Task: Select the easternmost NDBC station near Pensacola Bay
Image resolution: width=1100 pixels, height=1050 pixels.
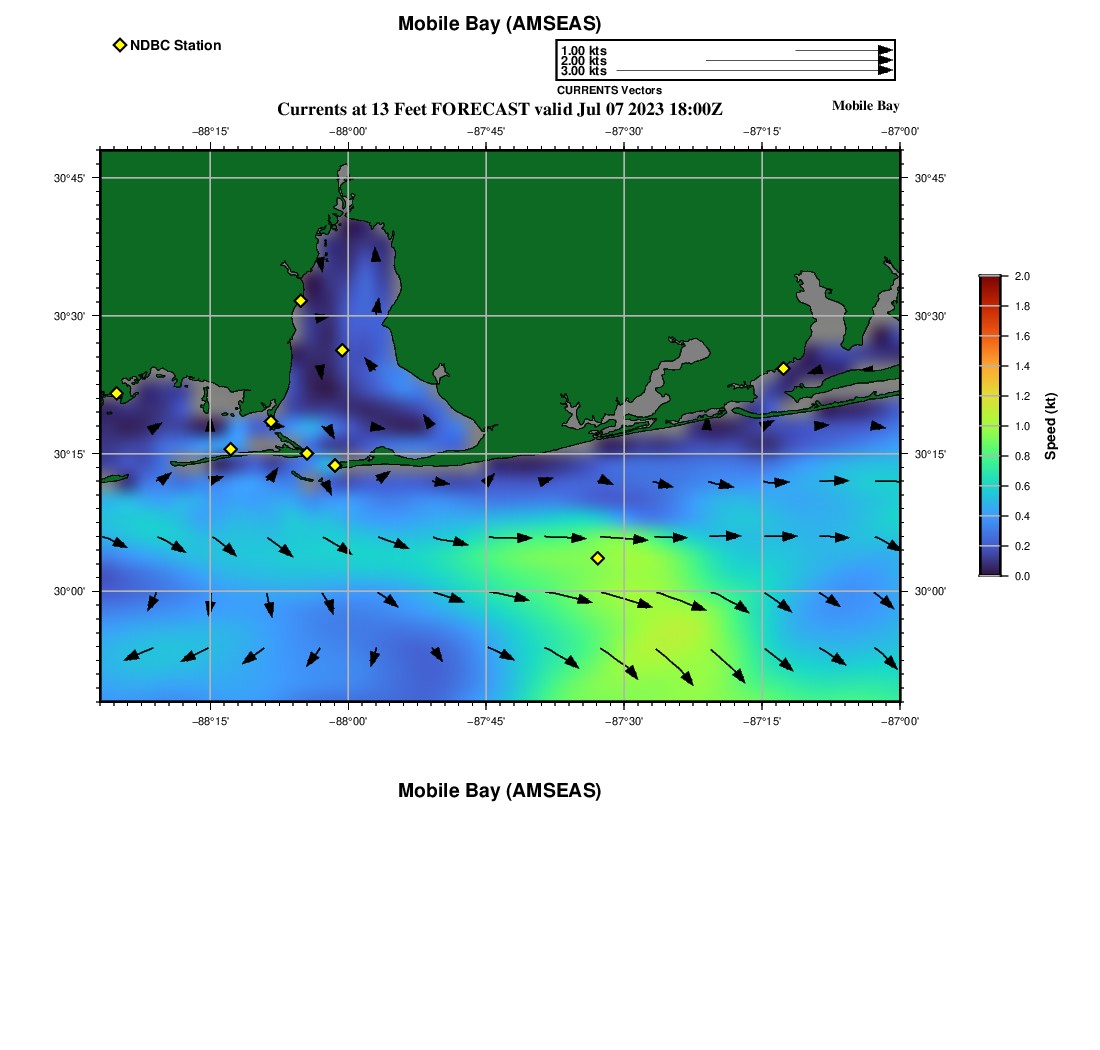Action: click(783, 368)
